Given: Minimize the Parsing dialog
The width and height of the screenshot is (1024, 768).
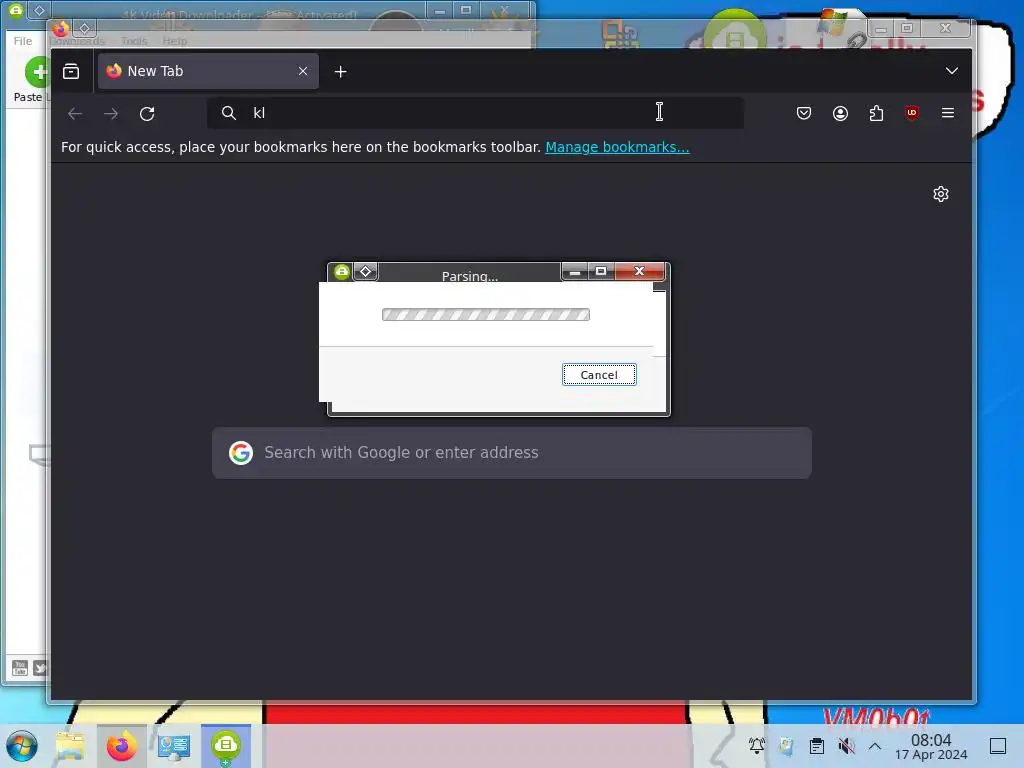Looking at the screenshot, I should click(x=575, y=271).
